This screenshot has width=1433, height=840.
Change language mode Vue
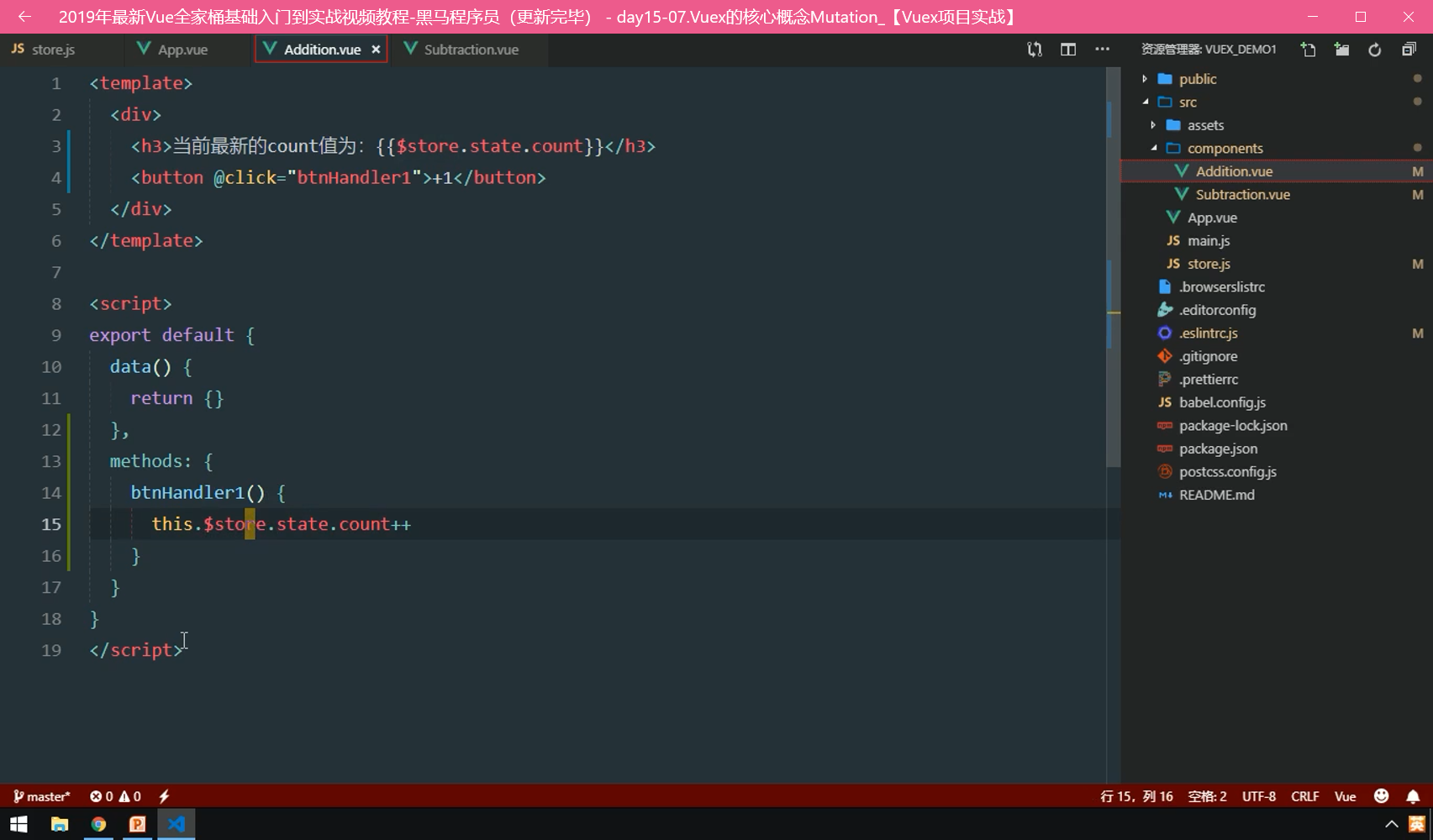1345,796
